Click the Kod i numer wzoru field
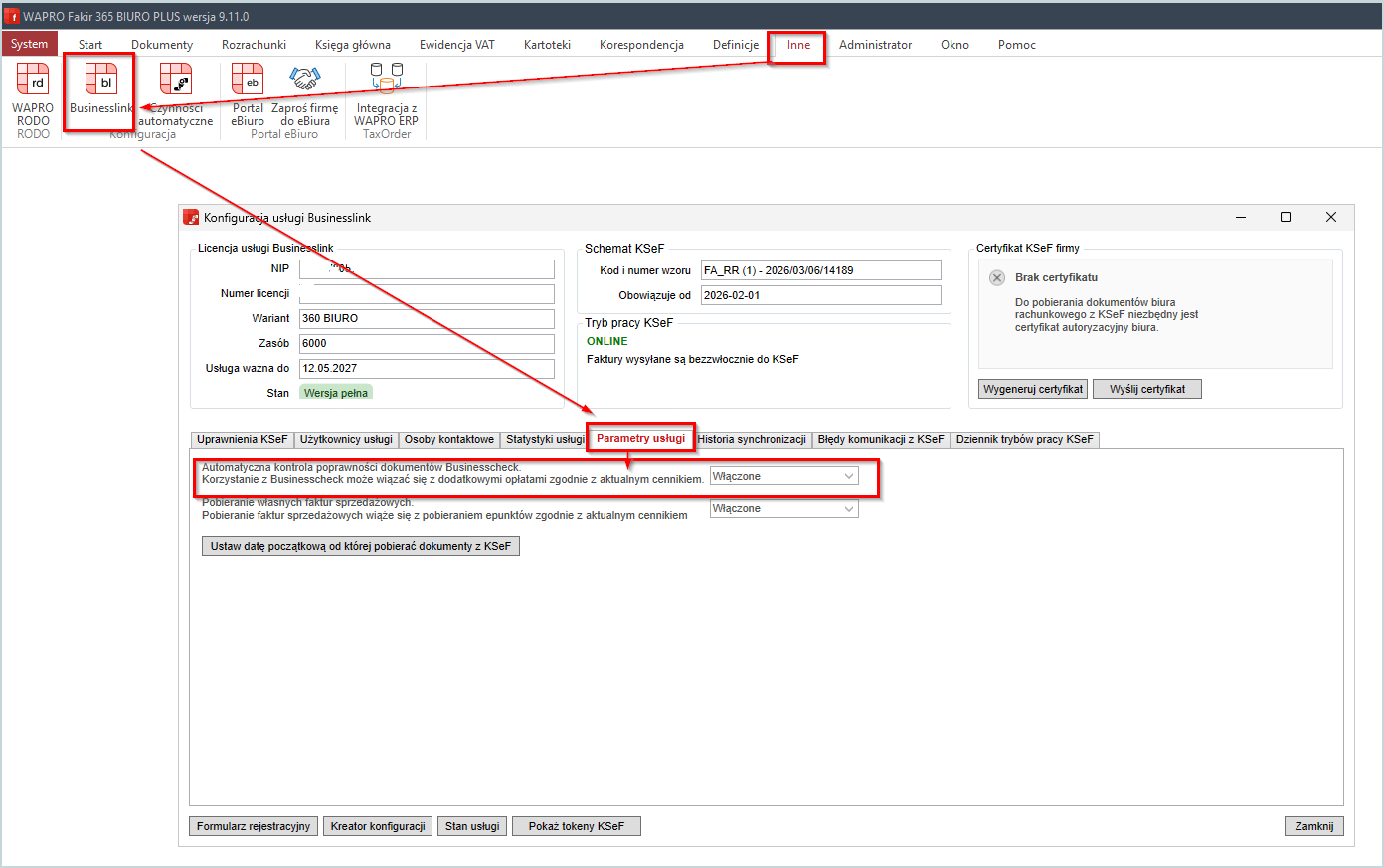This screenshot has width=1384, height=868. [x=820, y=270]
